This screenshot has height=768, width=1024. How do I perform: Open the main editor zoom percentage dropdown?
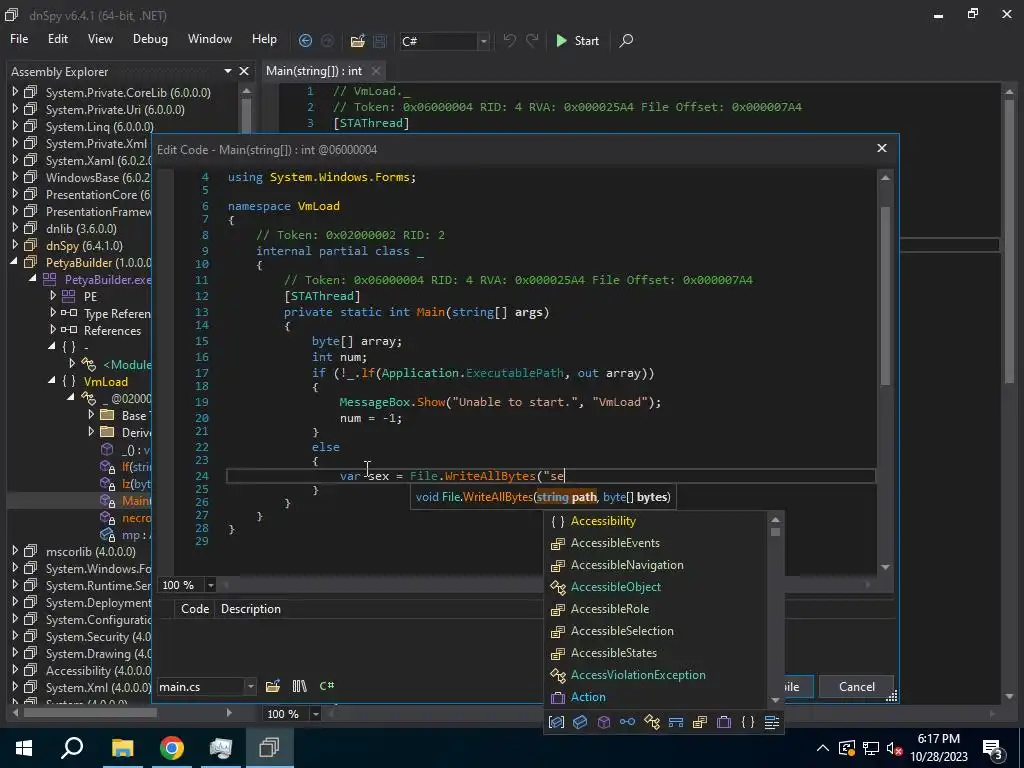coord(315,714)
